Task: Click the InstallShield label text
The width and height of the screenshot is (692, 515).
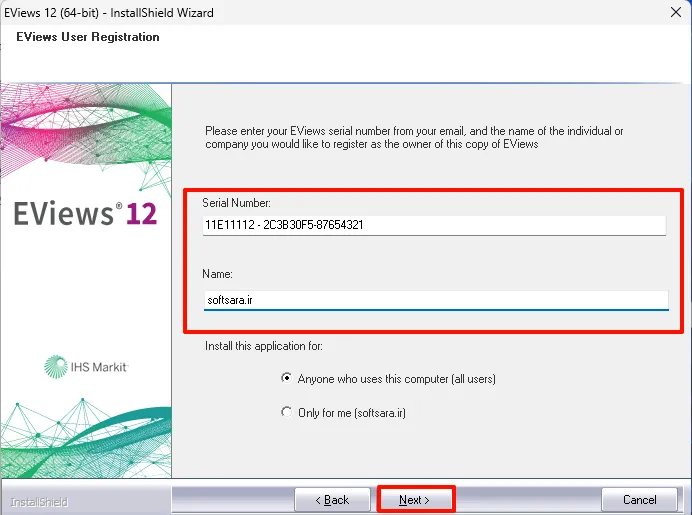Action: pyautogui.click(x=39, y=502)
